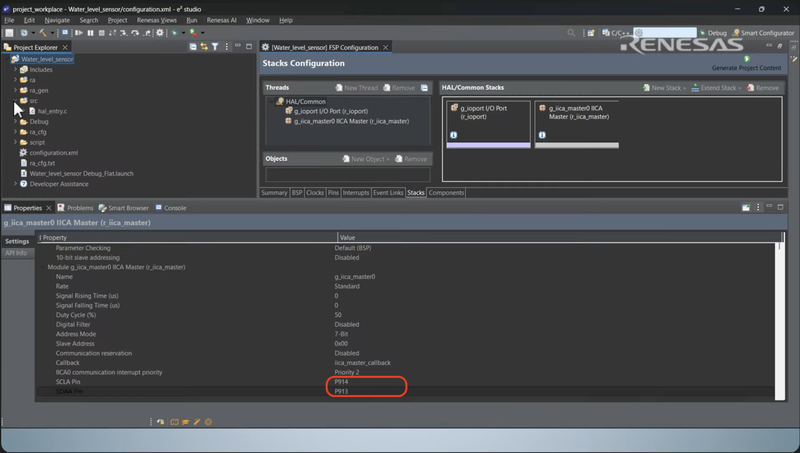Click the Resume debug toolbar icon

[x=79, y=33]
